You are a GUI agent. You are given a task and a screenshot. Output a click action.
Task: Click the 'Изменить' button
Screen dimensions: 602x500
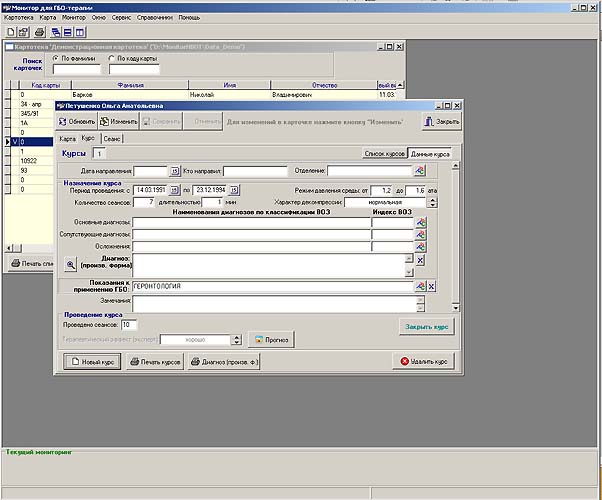pos(119,122)
